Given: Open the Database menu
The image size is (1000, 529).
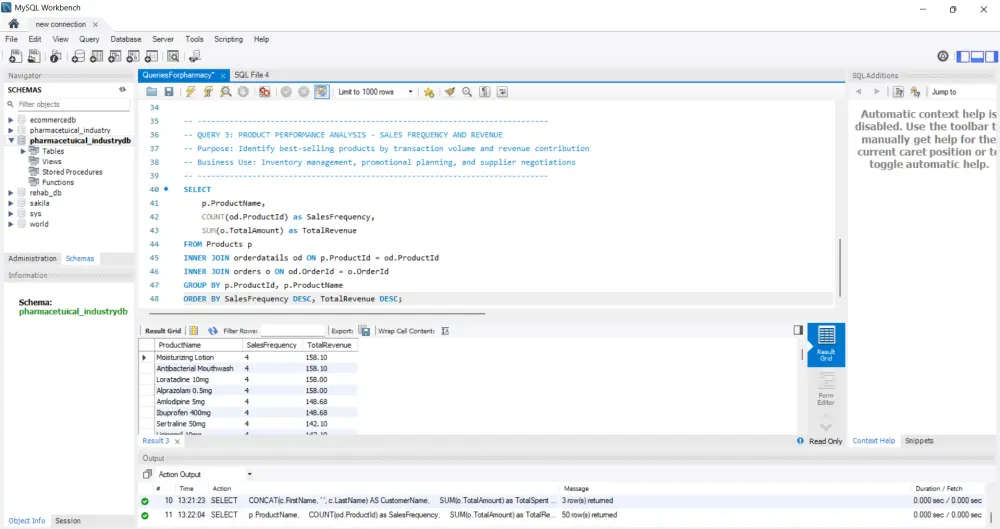Looking at the screenshot, I should (x=126, y=39).
